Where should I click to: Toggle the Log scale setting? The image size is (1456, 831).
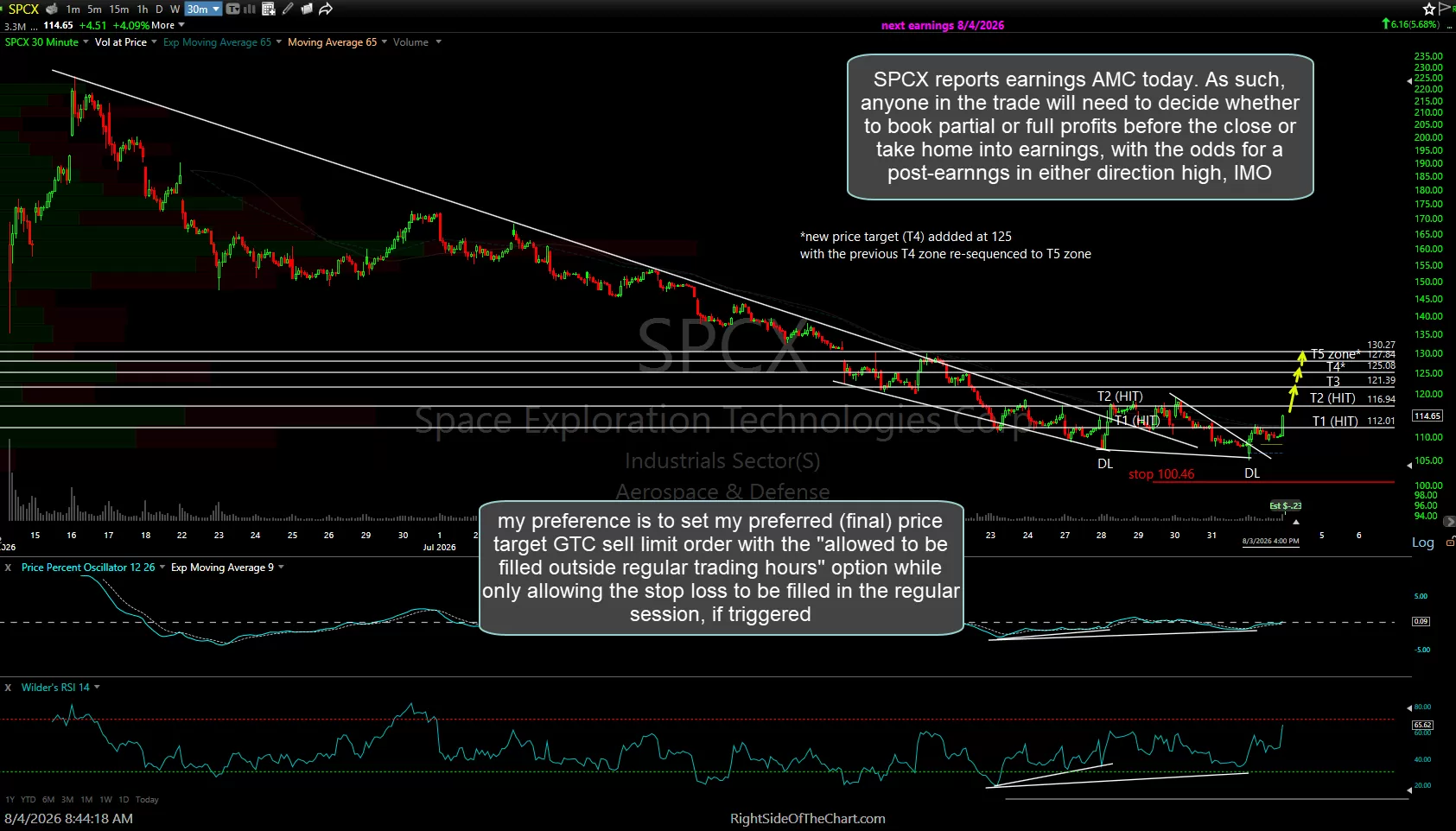[1422, 542]
